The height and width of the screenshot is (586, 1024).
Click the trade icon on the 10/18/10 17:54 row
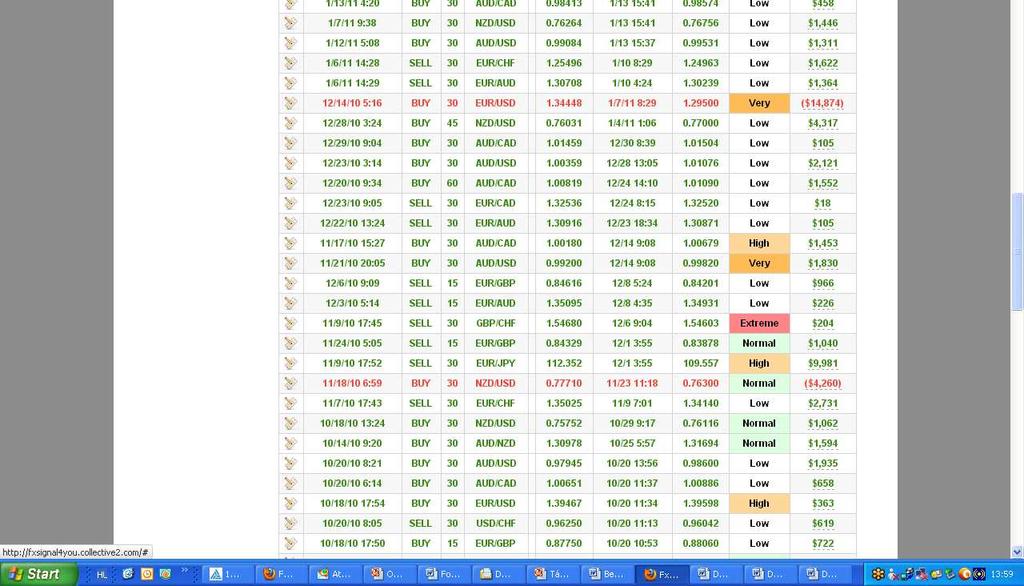pos(291,503)
